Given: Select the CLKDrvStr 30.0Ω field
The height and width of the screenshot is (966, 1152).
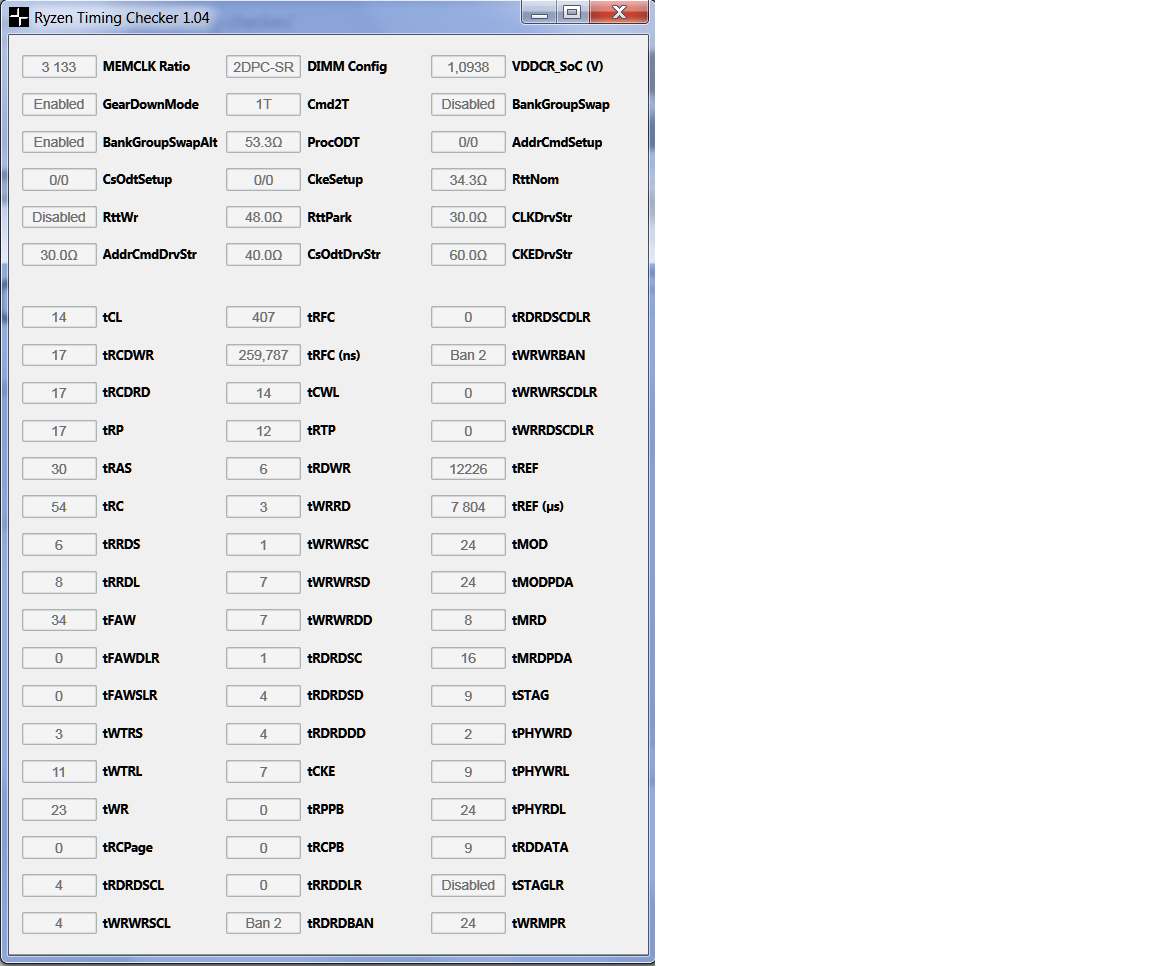Looking at the screenshot, I should [468, 217].
